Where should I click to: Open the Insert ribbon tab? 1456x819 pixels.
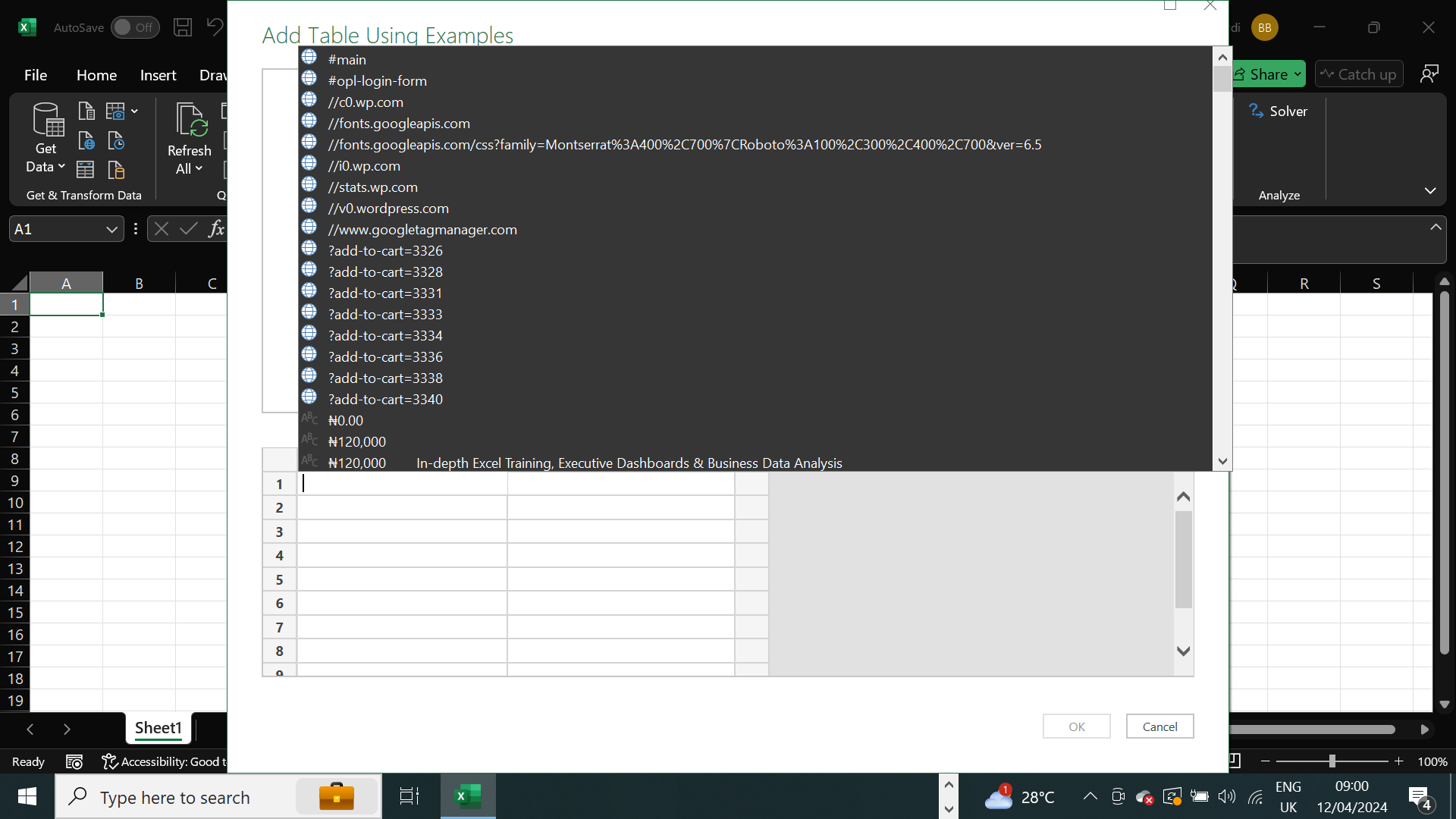pos(158,75)
